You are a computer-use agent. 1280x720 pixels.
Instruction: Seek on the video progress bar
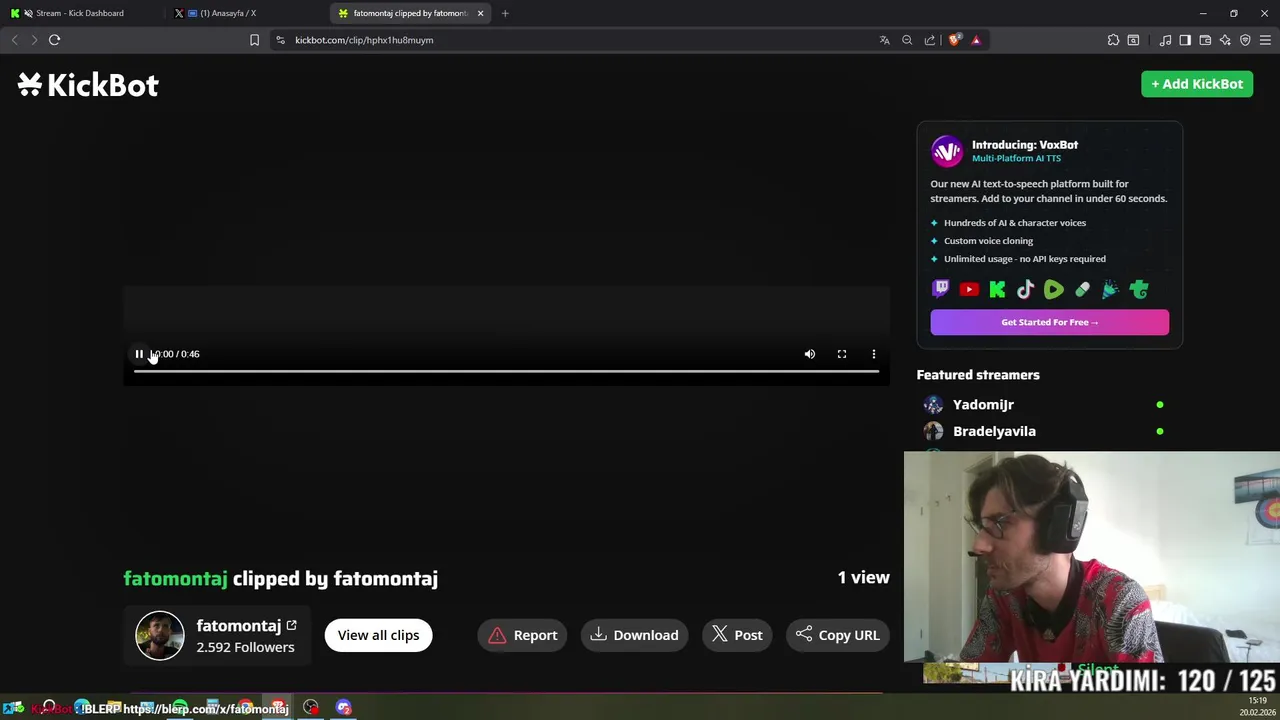point(507,372)
